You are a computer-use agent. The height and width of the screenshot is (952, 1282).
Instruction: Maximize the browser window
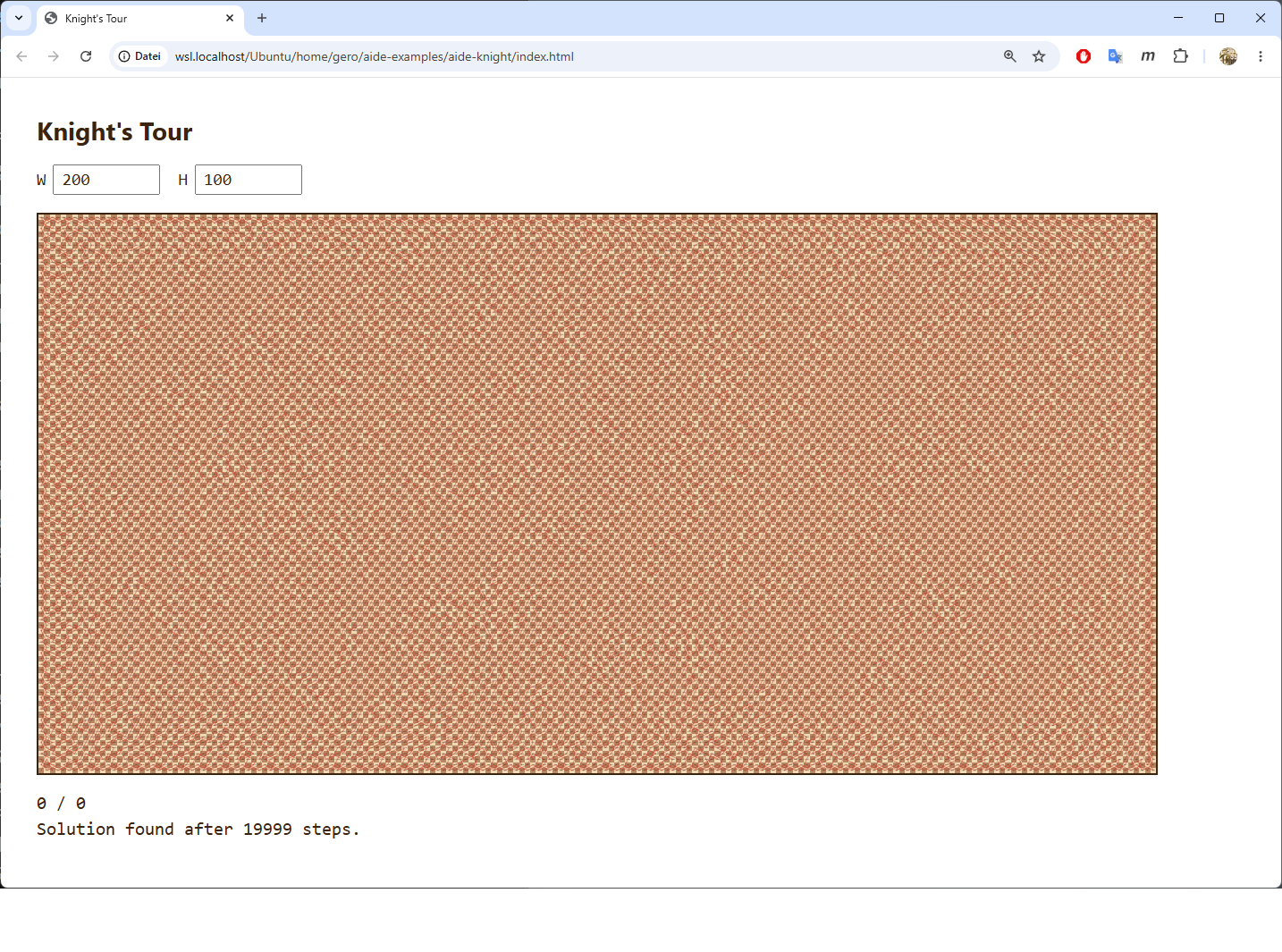click(1219, 18)
